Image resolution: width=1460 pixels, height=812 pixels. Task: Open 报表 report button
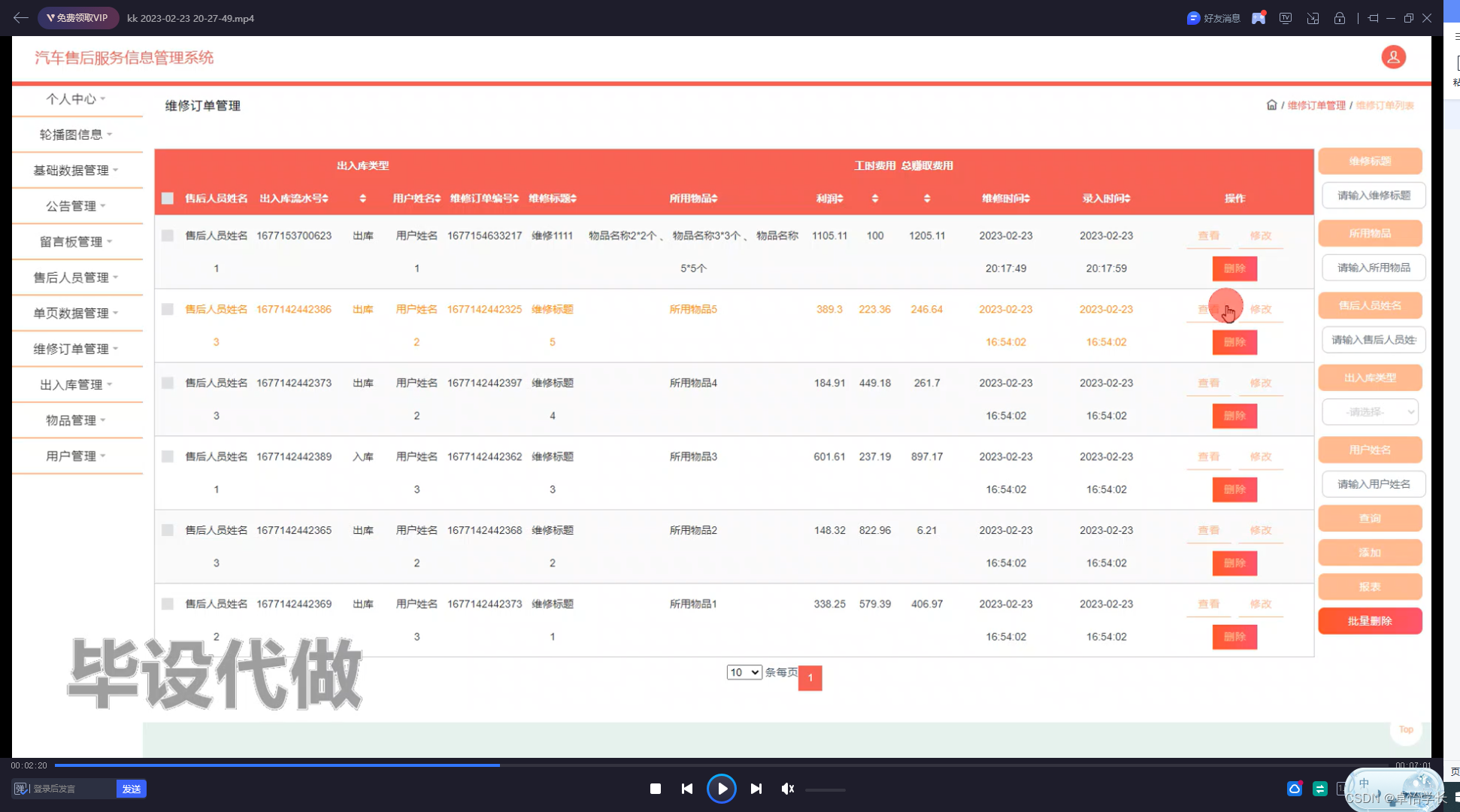1370,587
